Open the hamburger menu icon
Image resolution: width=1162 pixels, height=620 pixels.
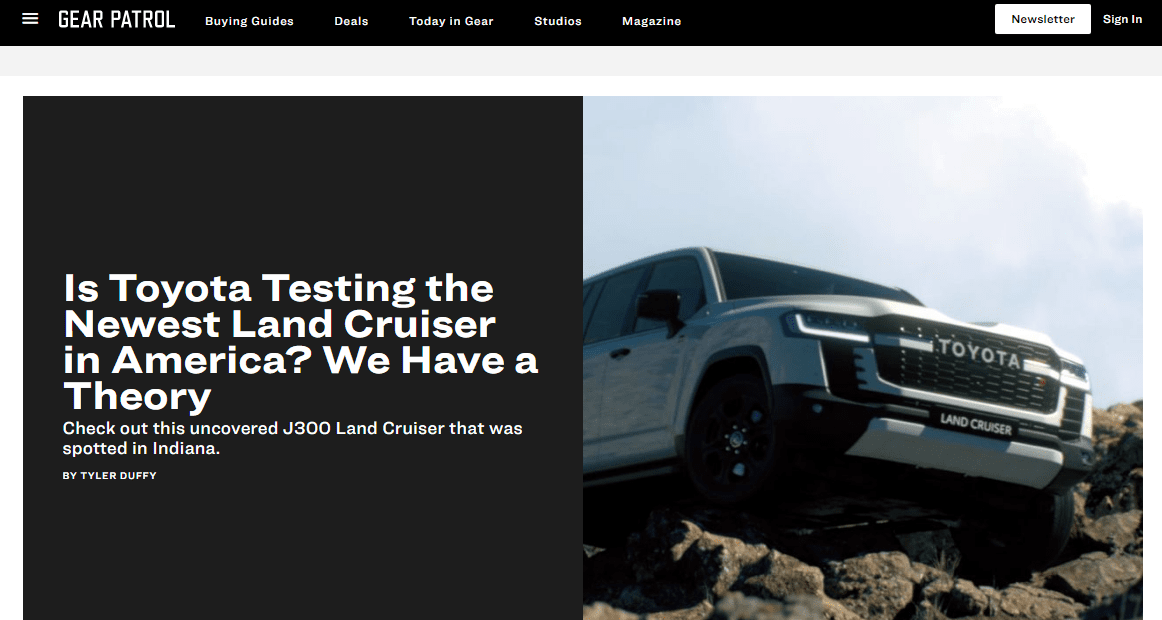[30, 19]
